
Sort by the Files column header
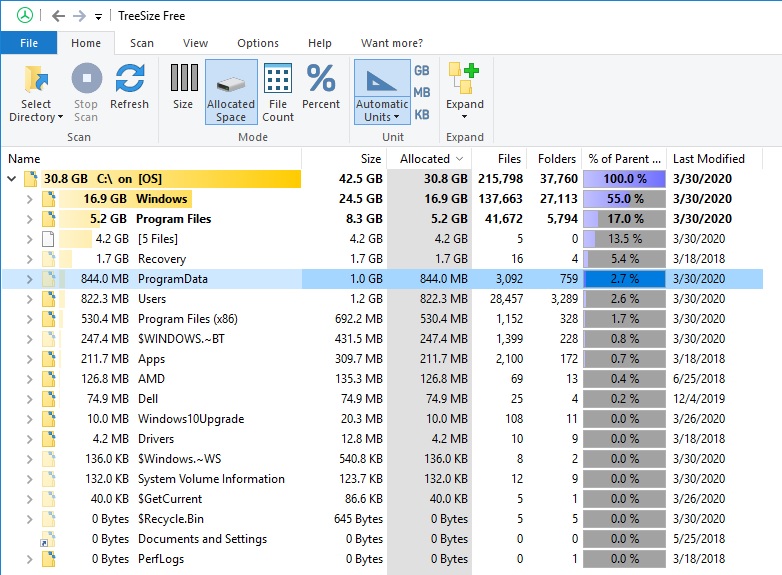pos(499,159)
